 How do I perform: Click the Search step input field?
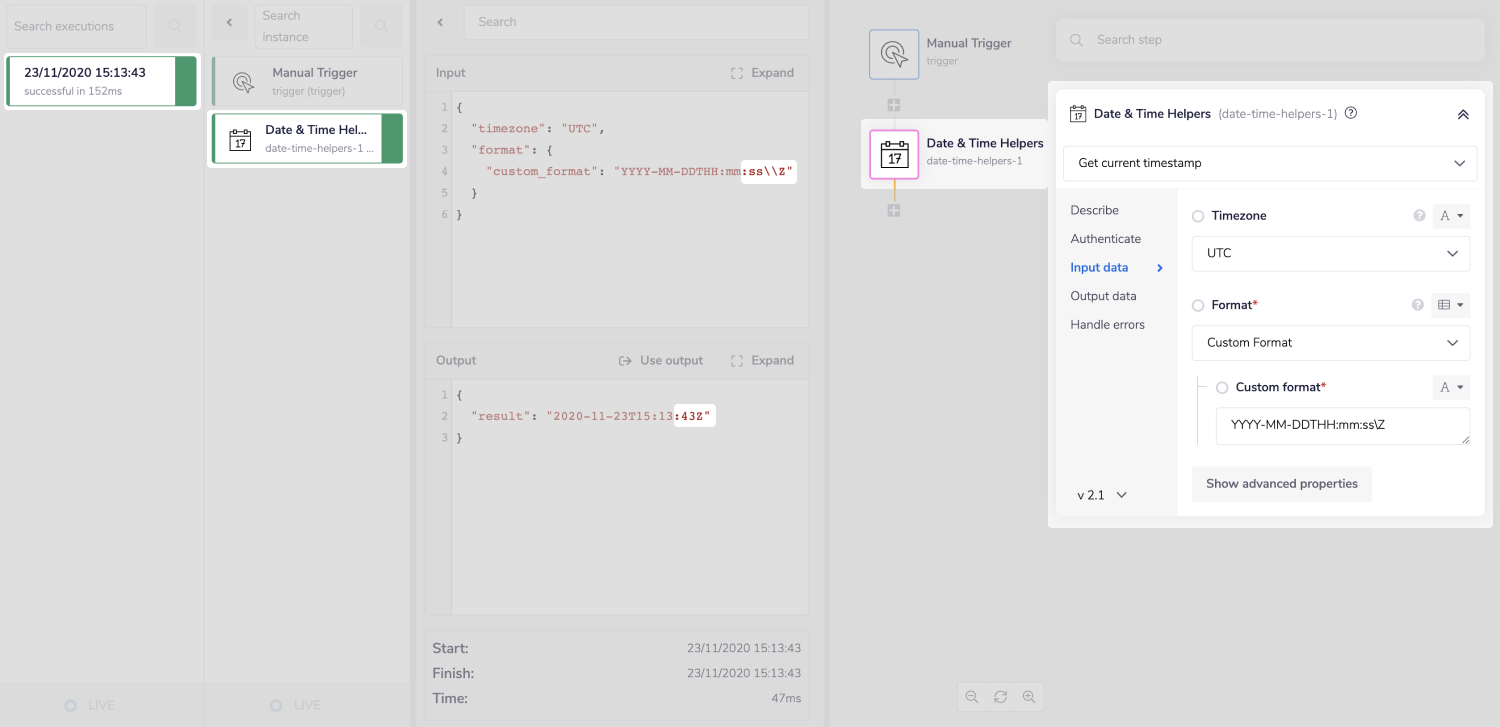pos(1270,40)
